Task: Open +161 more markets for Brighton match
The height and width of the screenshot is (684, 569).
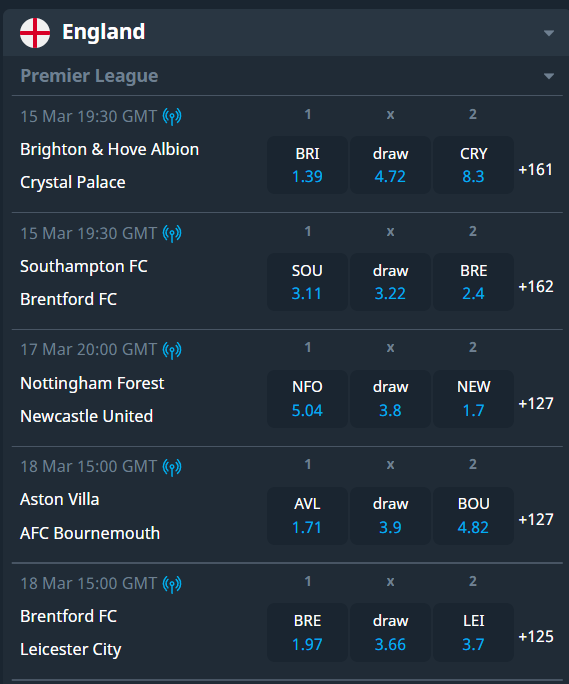Action: click(535, 169)
